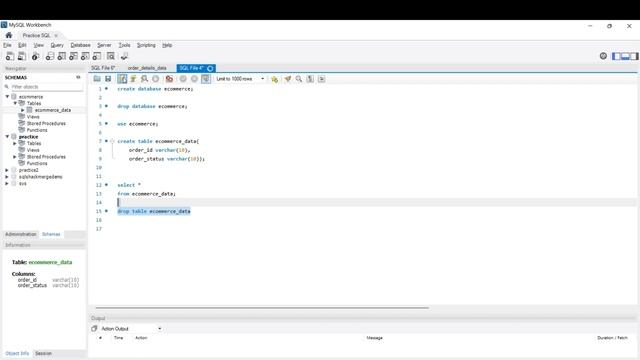Open the object inspector icon

pos(36,56)
